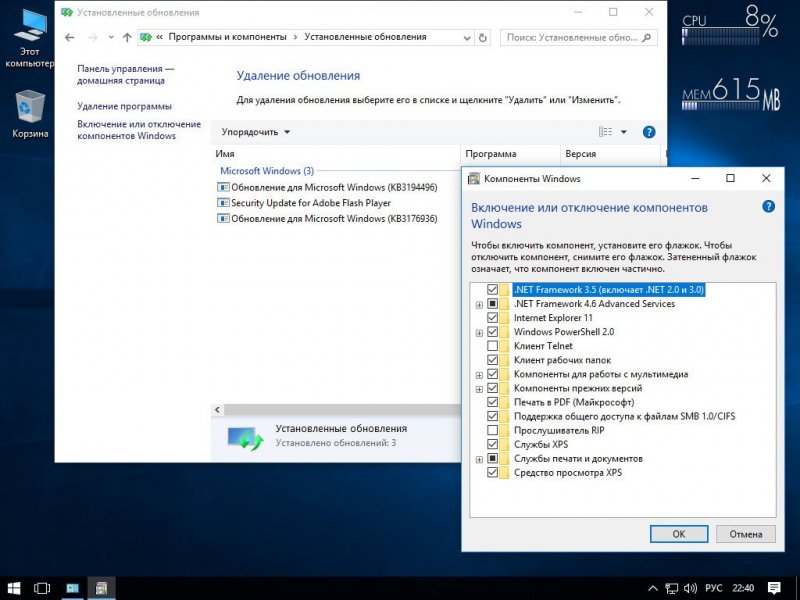The height and width of the screenshot is (600, 800).
Task: Open the view options dropdown arrow
Action: 623,132
